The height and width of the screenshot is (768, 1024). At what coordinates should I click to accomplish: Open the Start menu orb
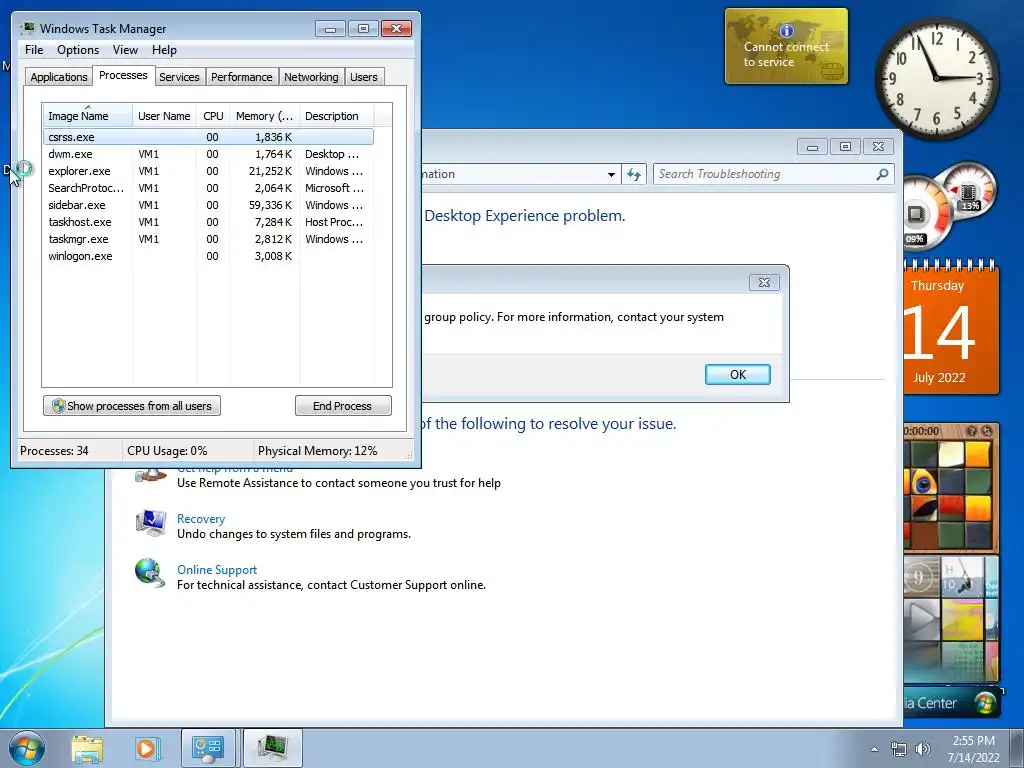pyautogui.click(x=27, y=748)
